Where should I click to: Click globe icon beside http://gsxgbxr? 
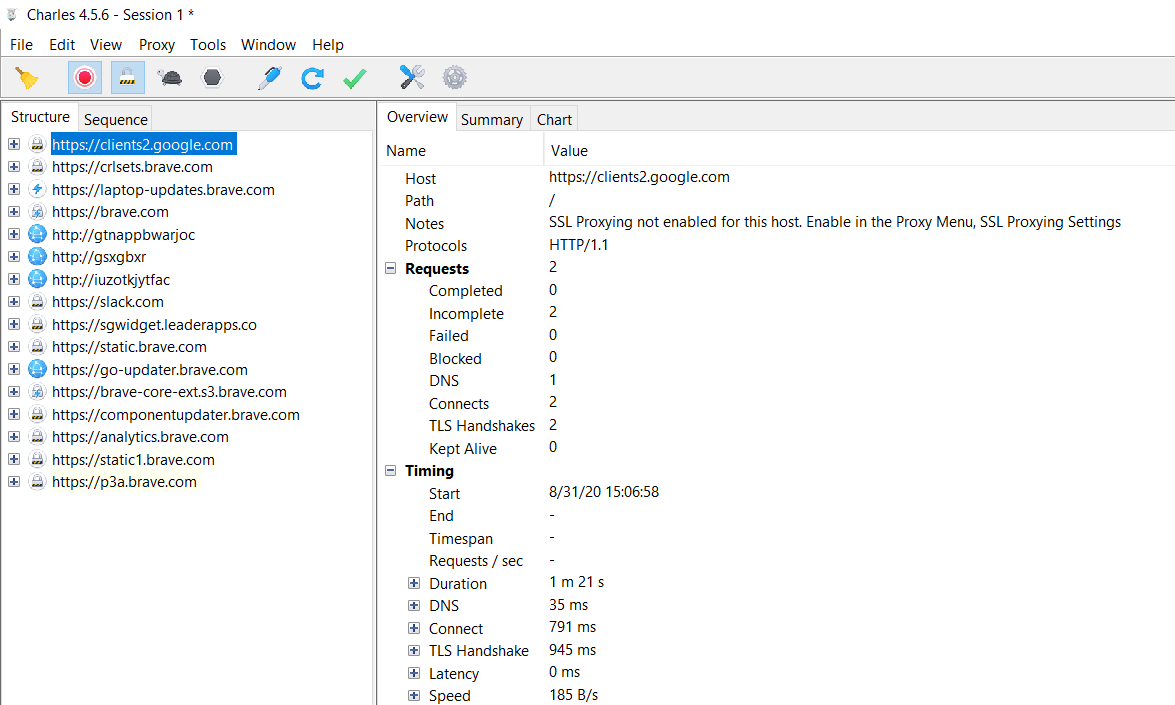(x=37, y=256)
